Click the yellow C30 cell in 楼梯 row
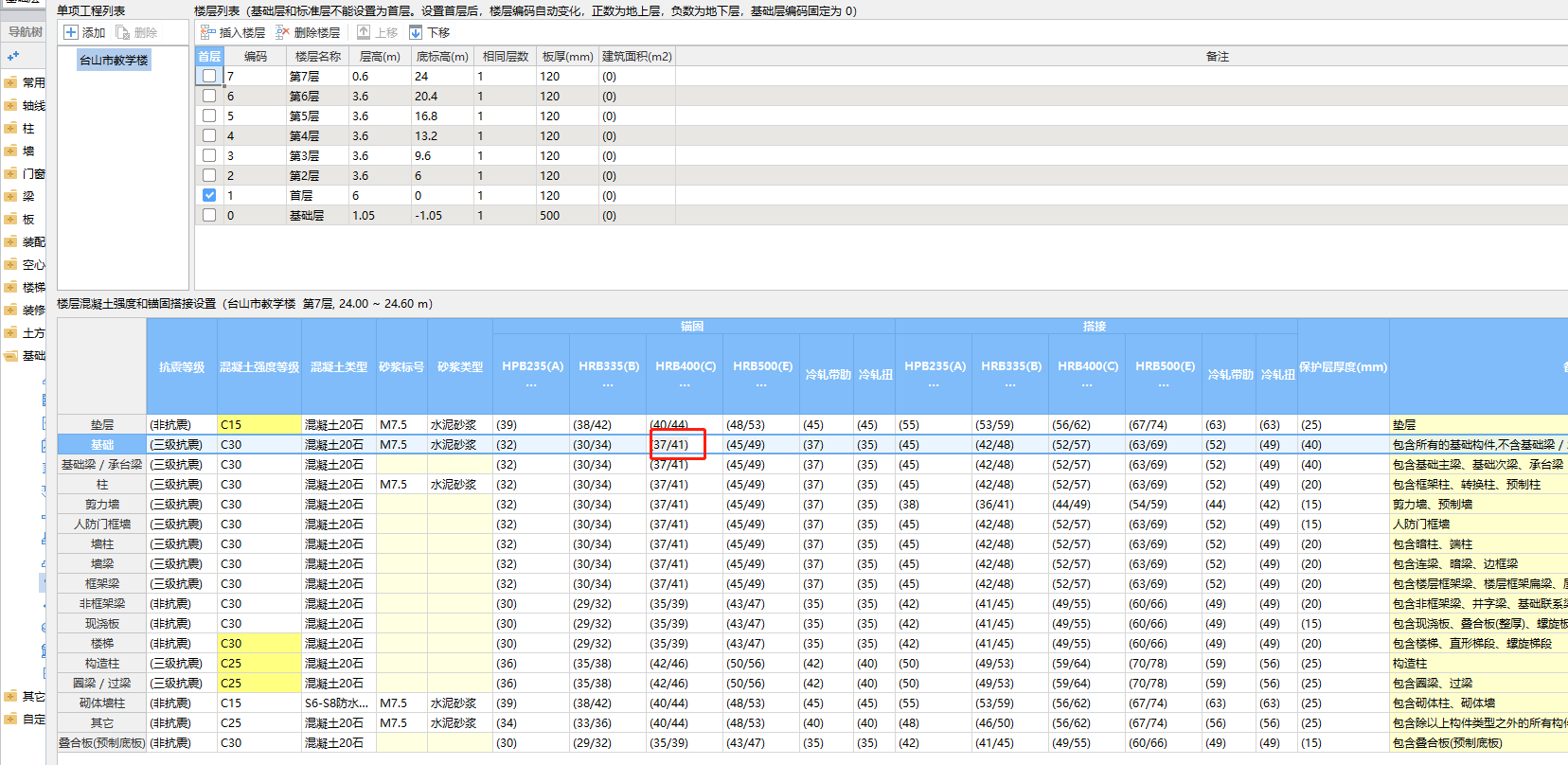The width and height of the screenshot is (1568, 765). click(x=259, y=644)
